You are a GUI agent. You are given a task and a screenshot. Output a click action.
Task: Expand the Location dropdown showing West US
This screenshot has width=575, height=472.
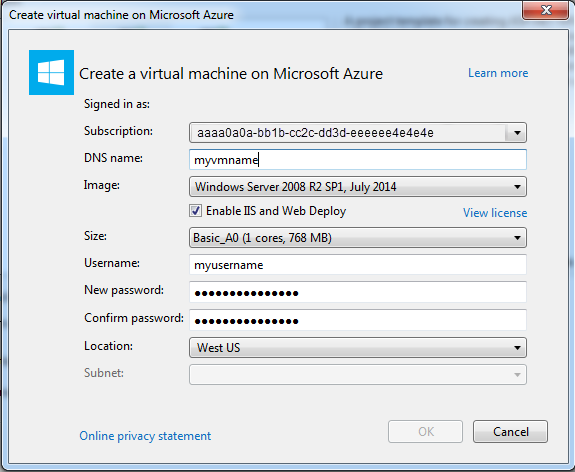[358, 347]
